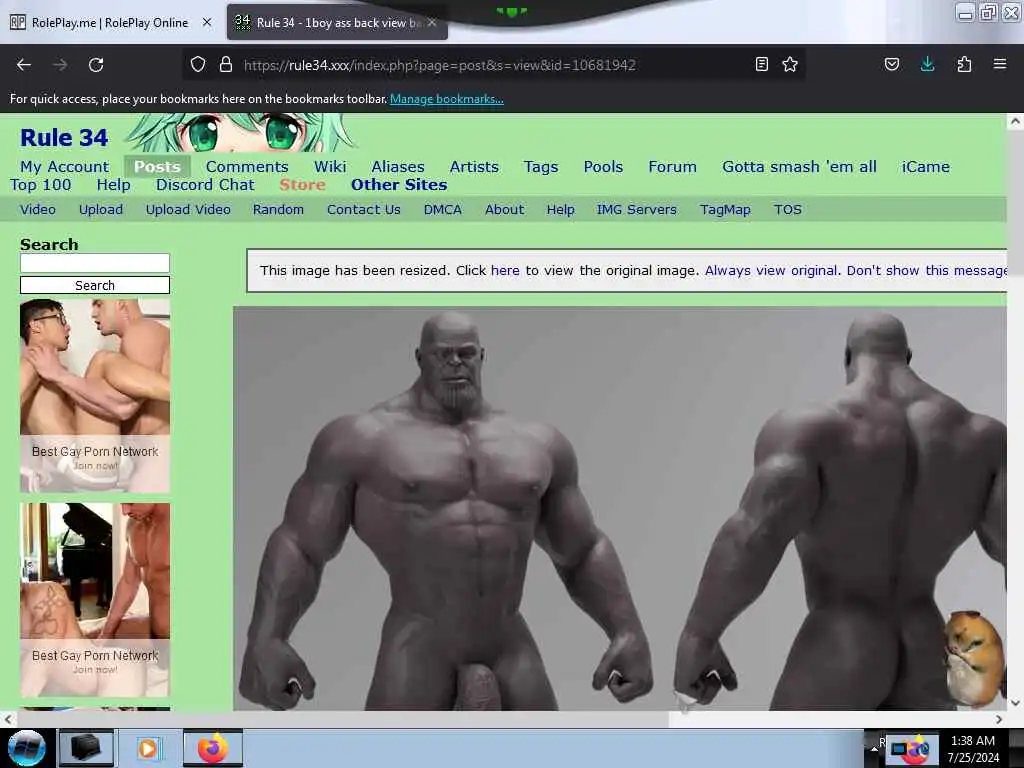Bookmark this page with the star icon

(x=790, y=64)
